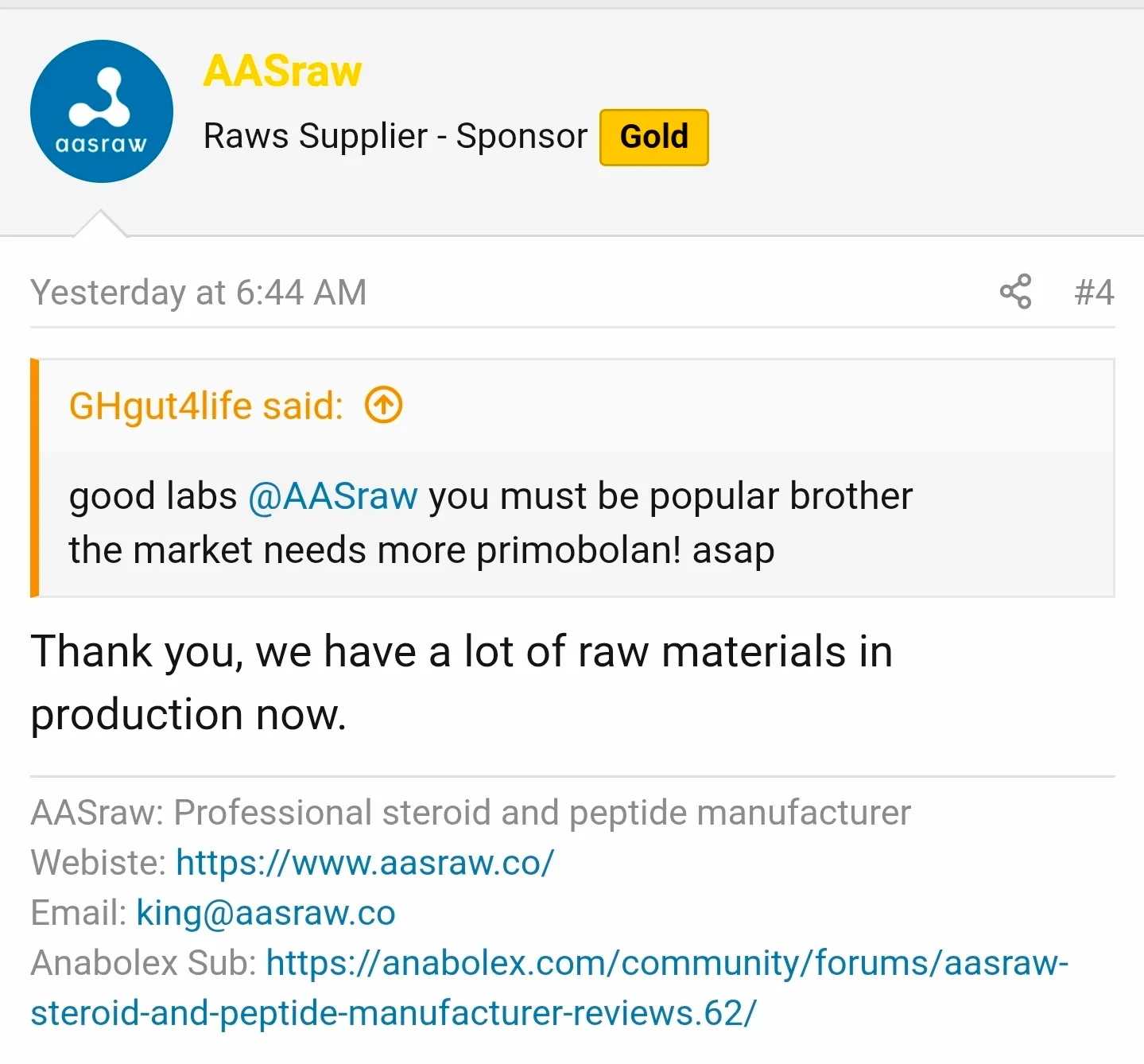Open the post number #4 permalink
The image size is (1144, 1064).
1094,292
